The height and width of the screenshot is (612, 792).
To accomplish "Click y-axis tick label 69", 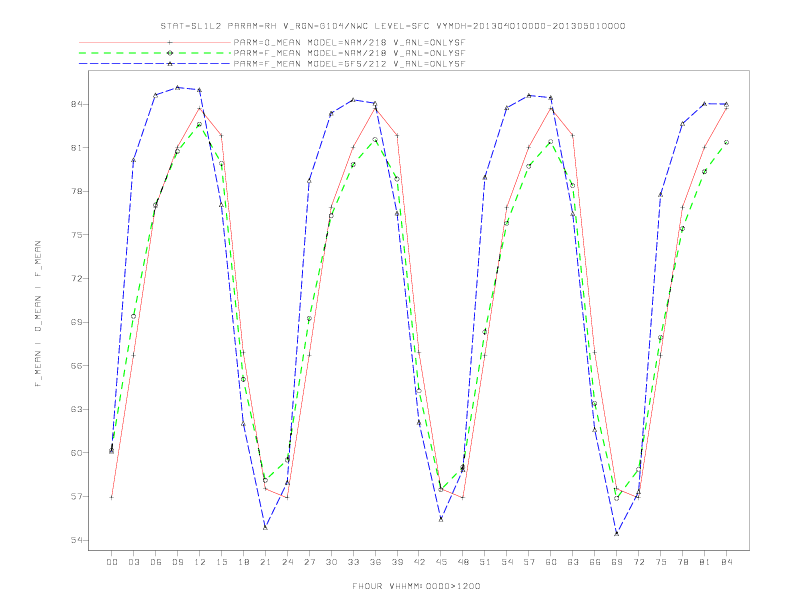I will point(76,322).
